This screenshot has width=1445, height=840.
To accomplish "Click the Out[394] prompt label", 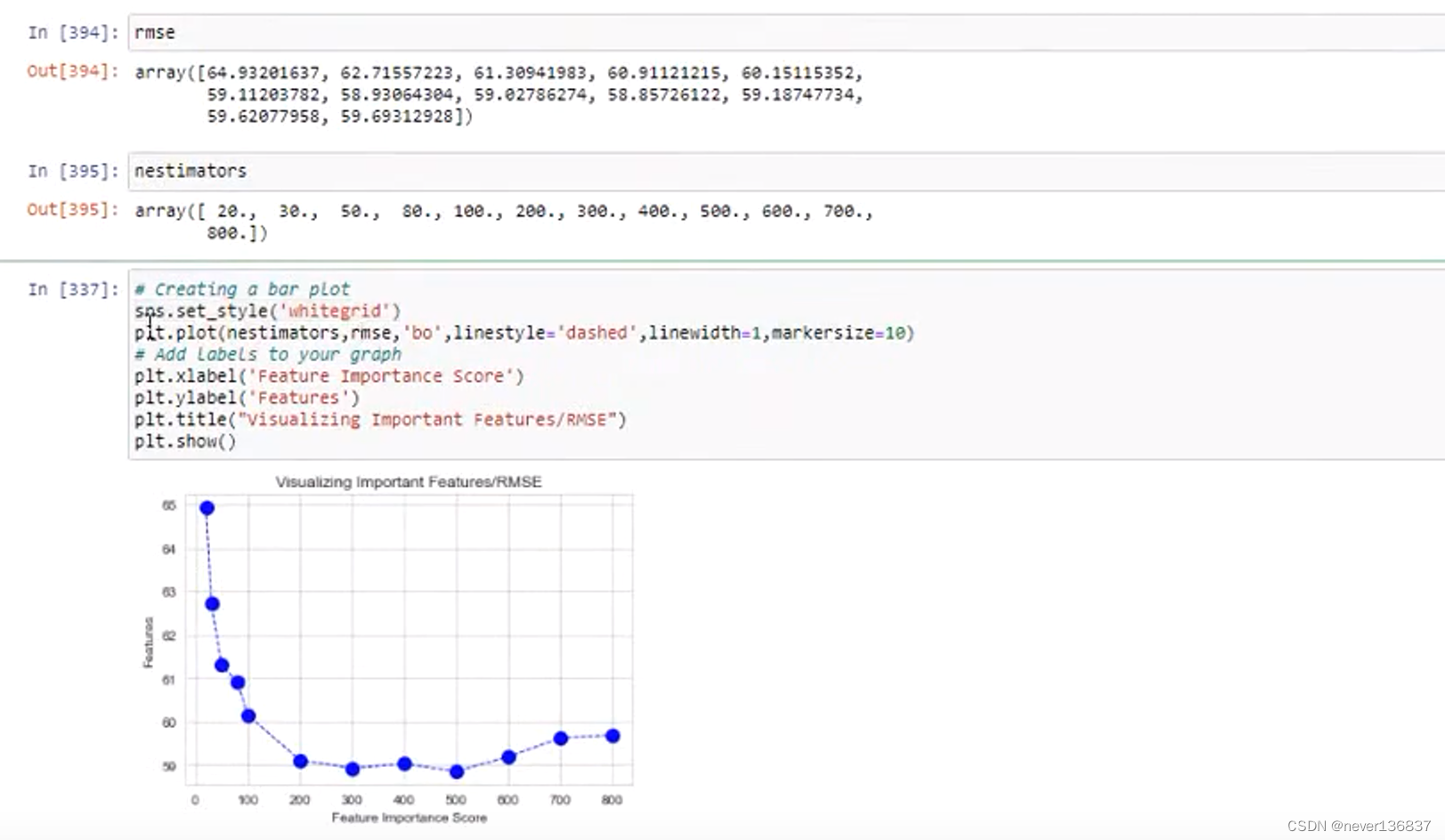I will [x=71, y=72].
